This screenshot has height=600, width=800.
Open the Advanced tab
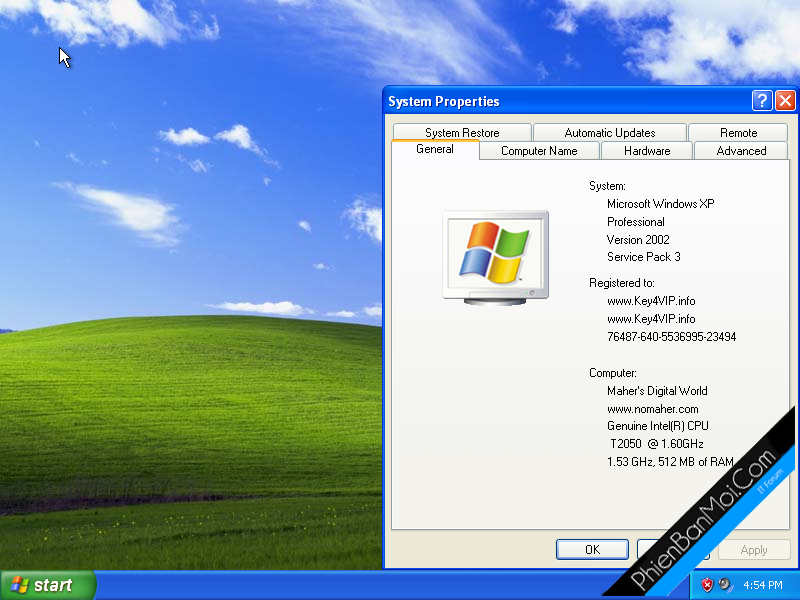pyautogui.click(x=741, y=151)
